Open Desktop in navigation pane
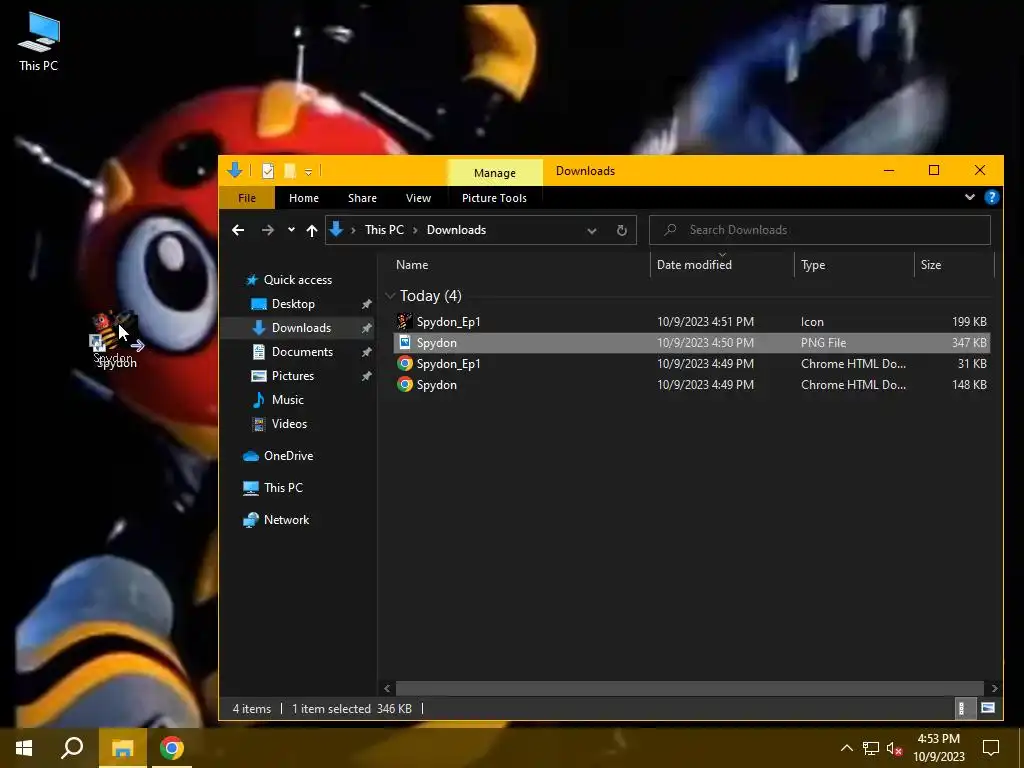Image resolution: width=1024 pixels, height=768 pixels. click(293, 304)
